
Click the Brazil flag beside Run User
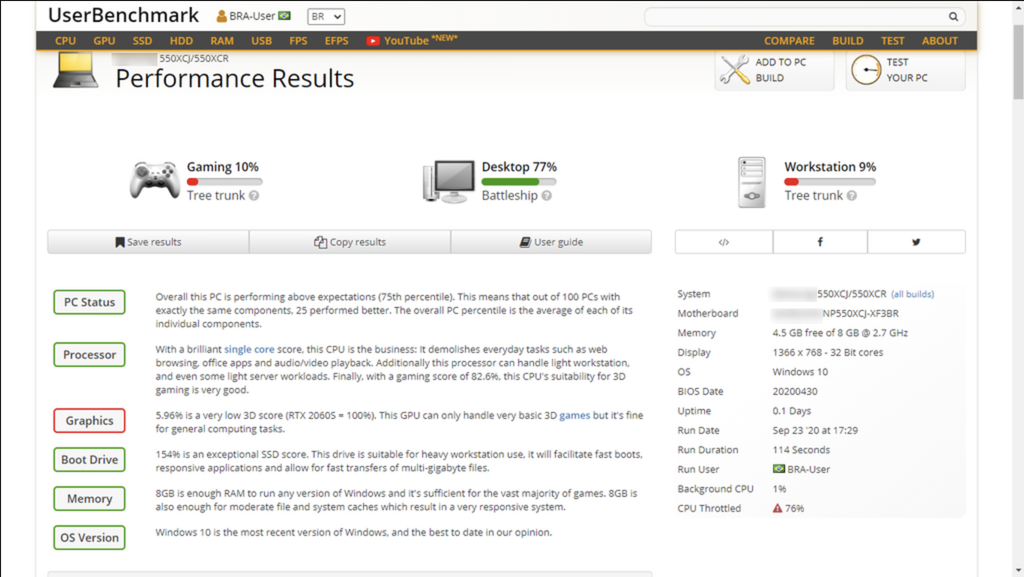(x=778, y=469)
